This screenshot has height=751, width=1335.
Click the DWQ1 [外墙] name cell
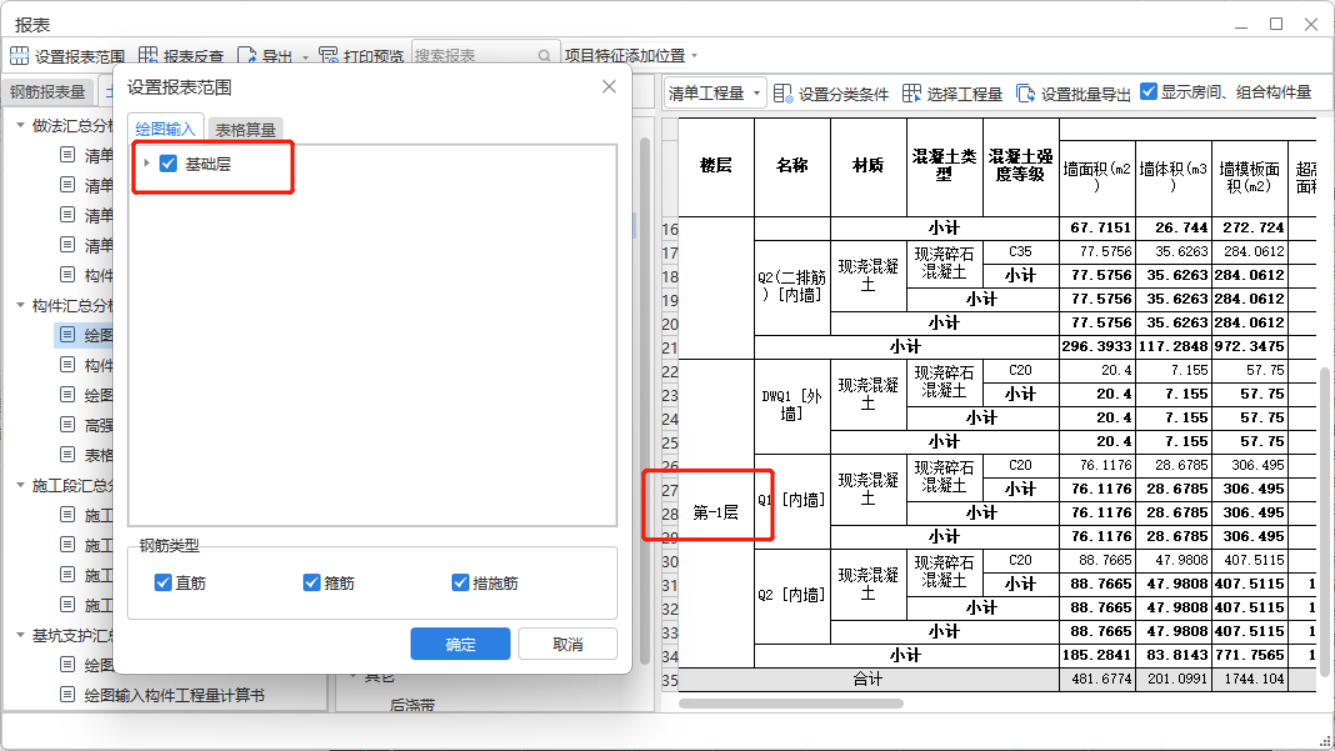pos(792,406)
